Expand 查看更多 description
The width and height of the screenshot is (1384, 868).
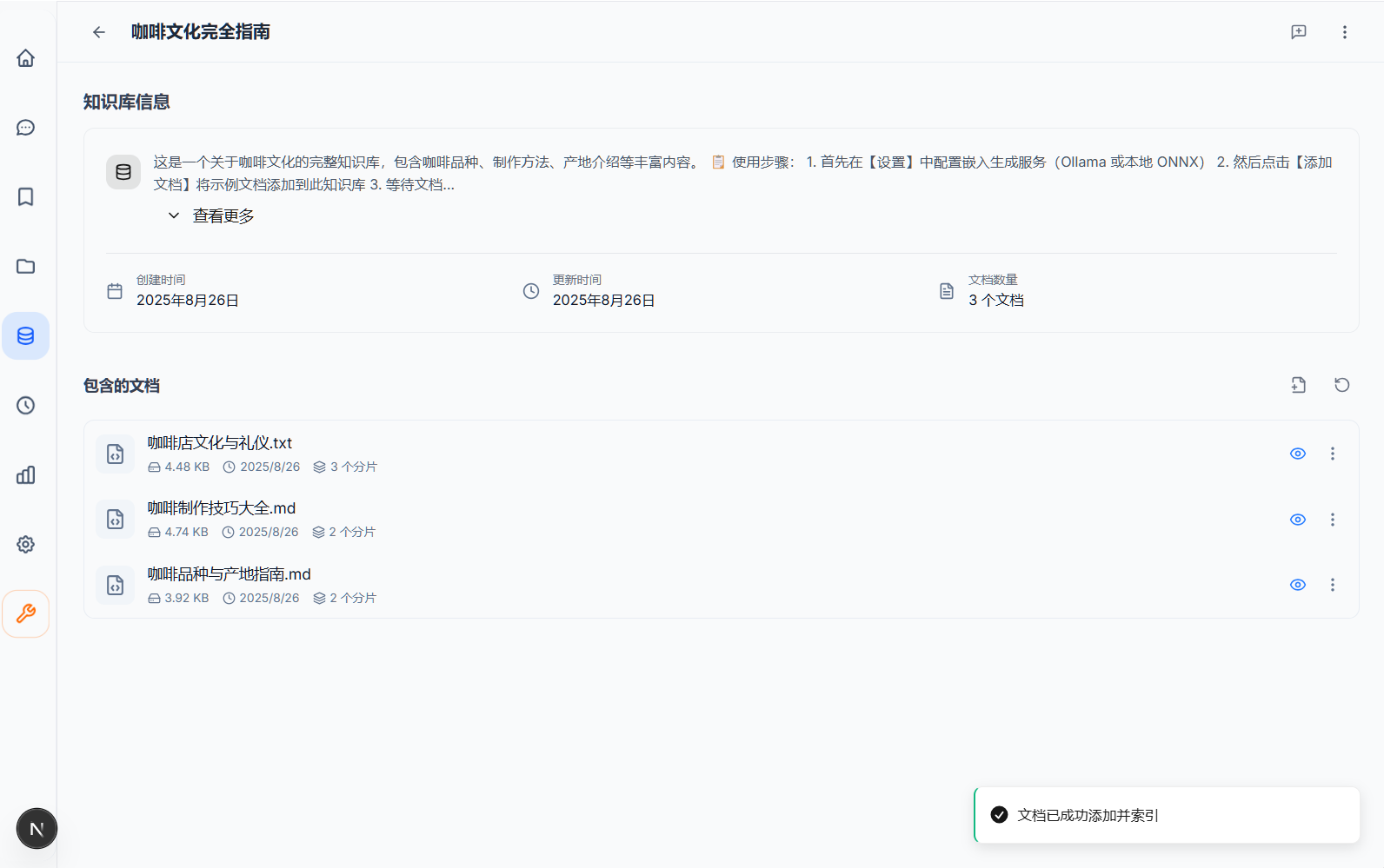tap(211, 216)
